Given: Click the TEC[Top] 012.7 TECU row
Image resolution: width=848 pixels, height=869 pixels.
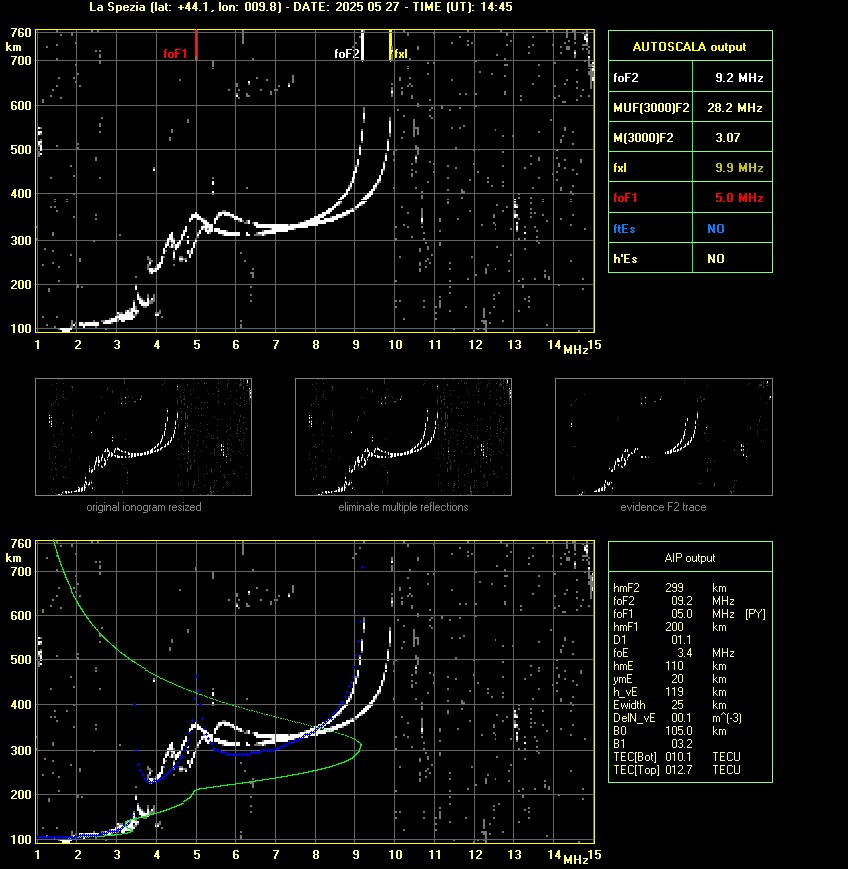Looking at the screenshot, I should pos(677,770).
